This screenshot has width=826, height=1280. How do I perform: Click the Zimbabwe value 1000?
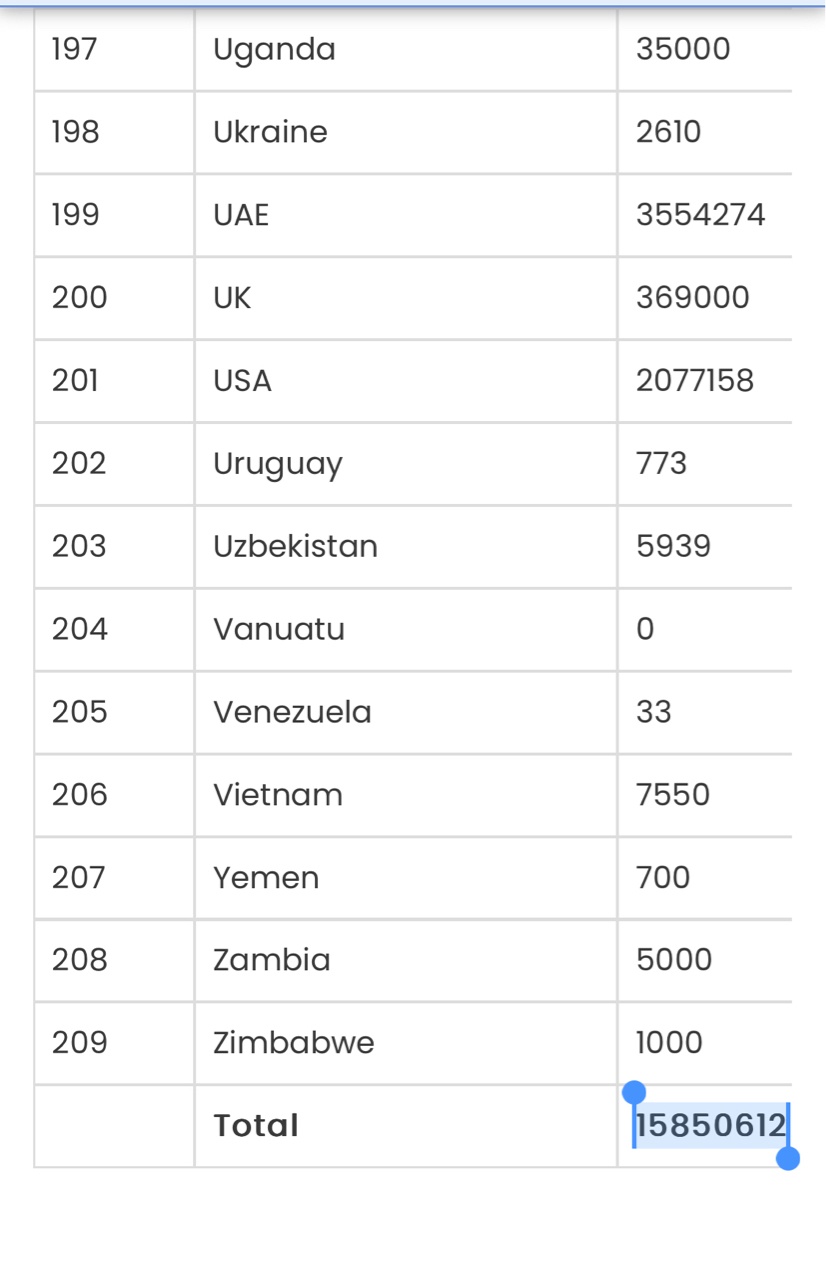point(669,1043)
